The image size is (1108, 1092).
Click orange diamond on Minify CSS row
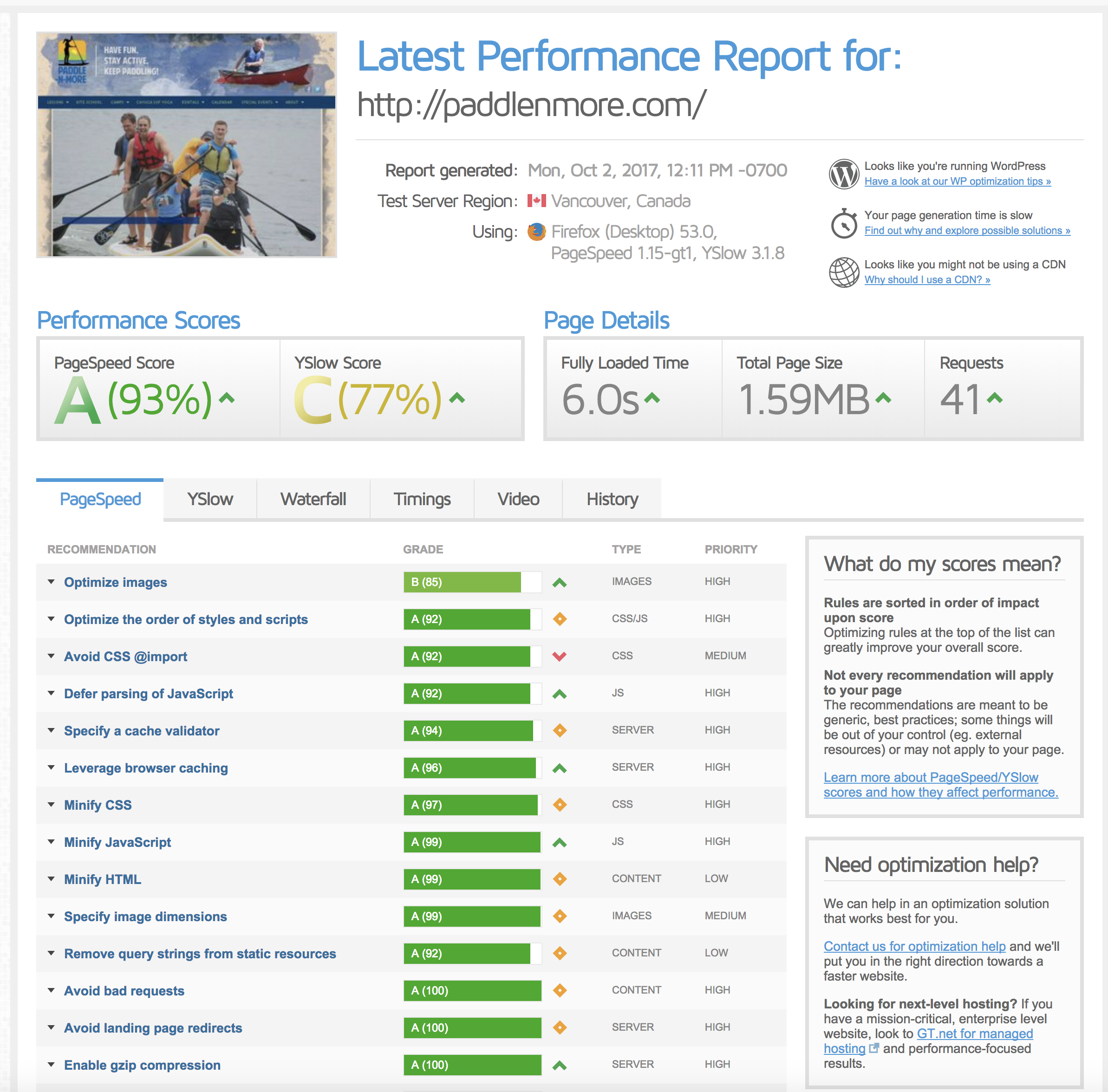560,805
